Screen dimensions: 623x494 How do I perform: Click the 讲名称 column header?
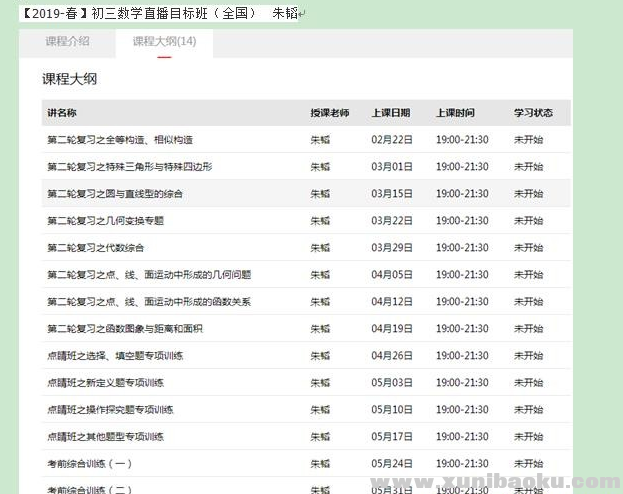coord(62,113)
